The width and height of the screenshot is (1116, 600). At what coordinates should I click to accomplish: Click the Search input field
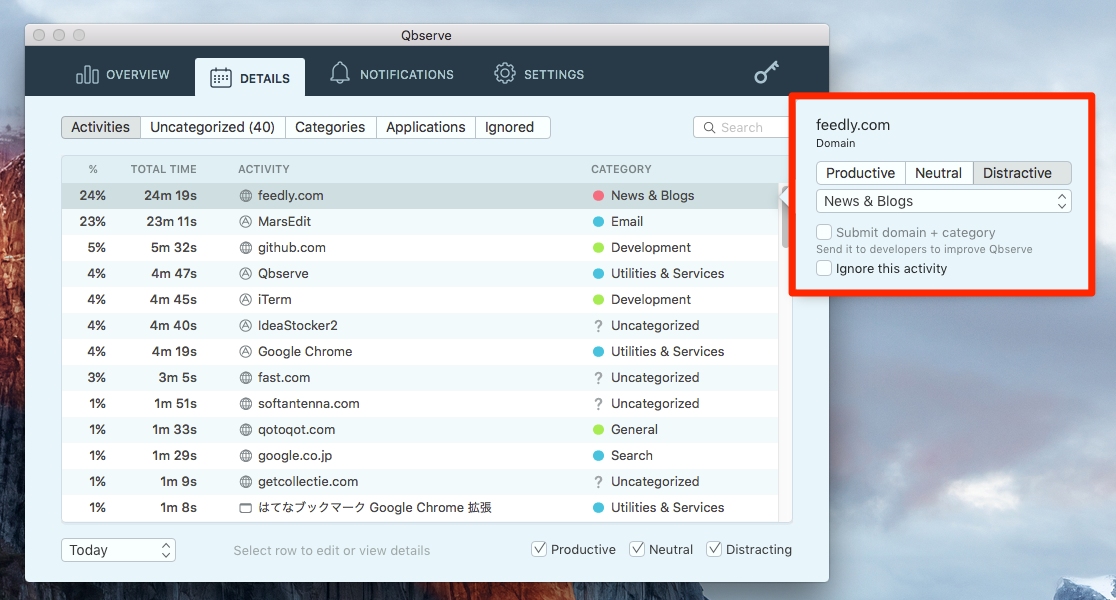[745, 127]
